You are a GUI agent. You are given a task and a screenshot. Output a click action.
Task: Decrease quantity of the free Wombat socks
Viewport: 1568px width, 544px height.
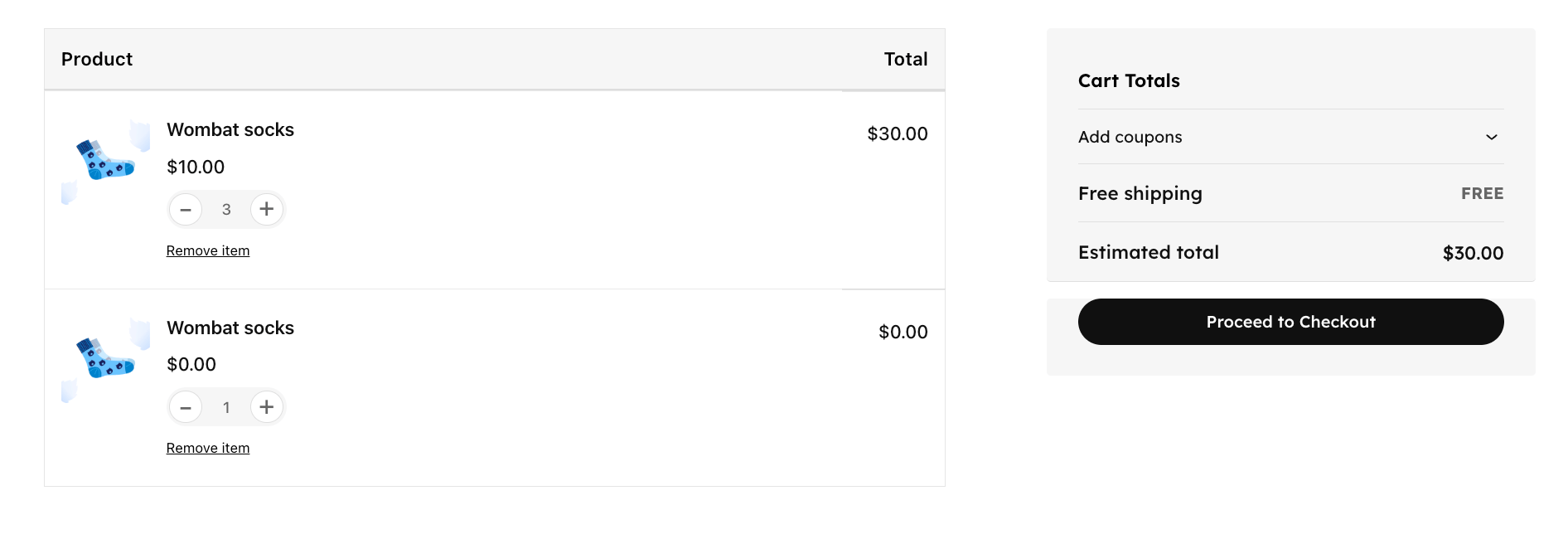[186, 407]
